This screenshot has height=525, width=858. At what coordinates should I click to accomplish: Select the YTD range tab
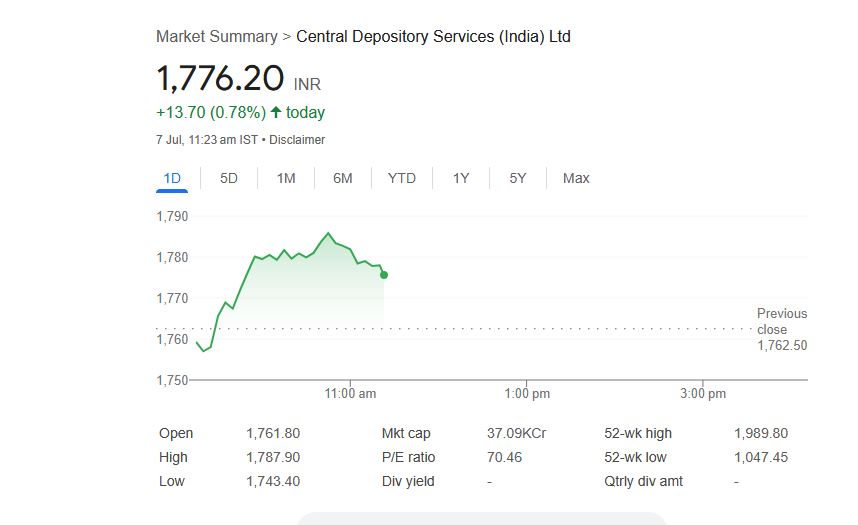click(402, 178)
